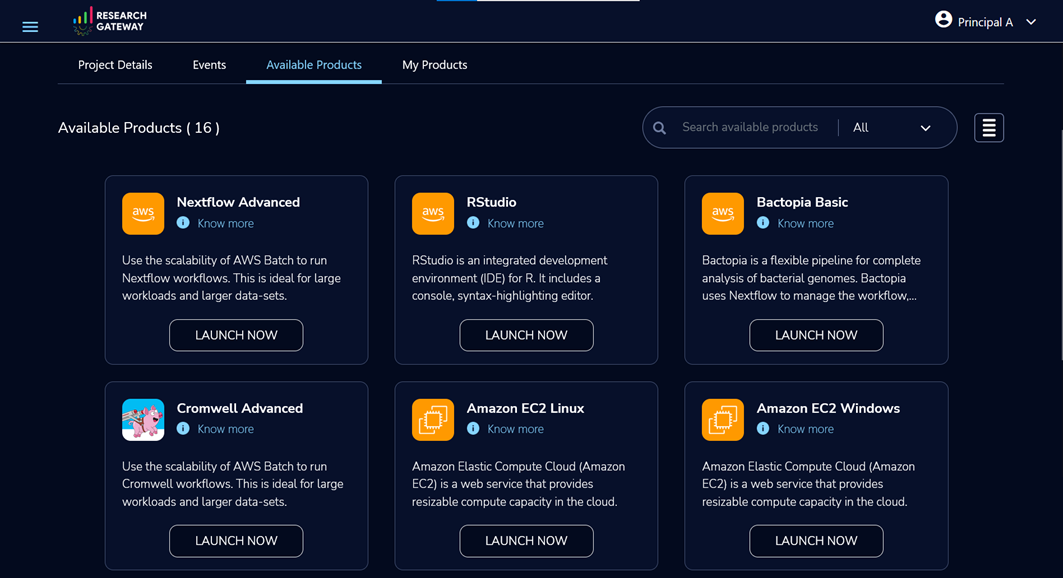
Task: Click the Research Gateway logo
Action: tap(110, 21)
